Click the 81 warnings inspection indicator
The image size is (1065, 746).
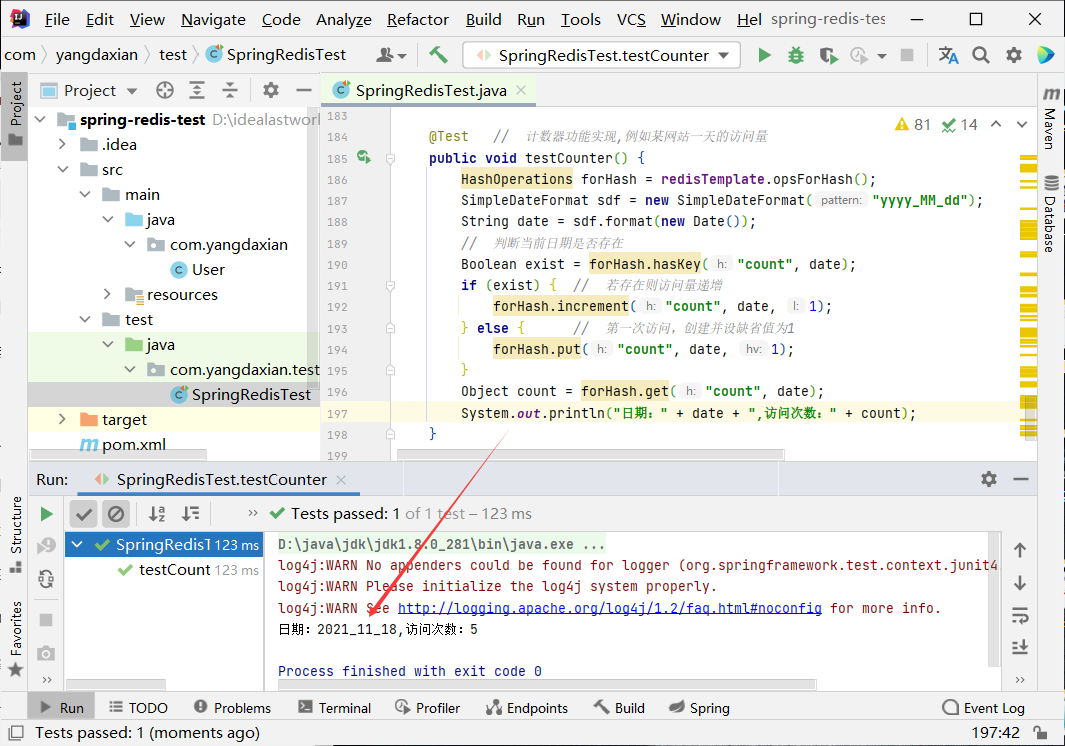(x=912, y=124)
